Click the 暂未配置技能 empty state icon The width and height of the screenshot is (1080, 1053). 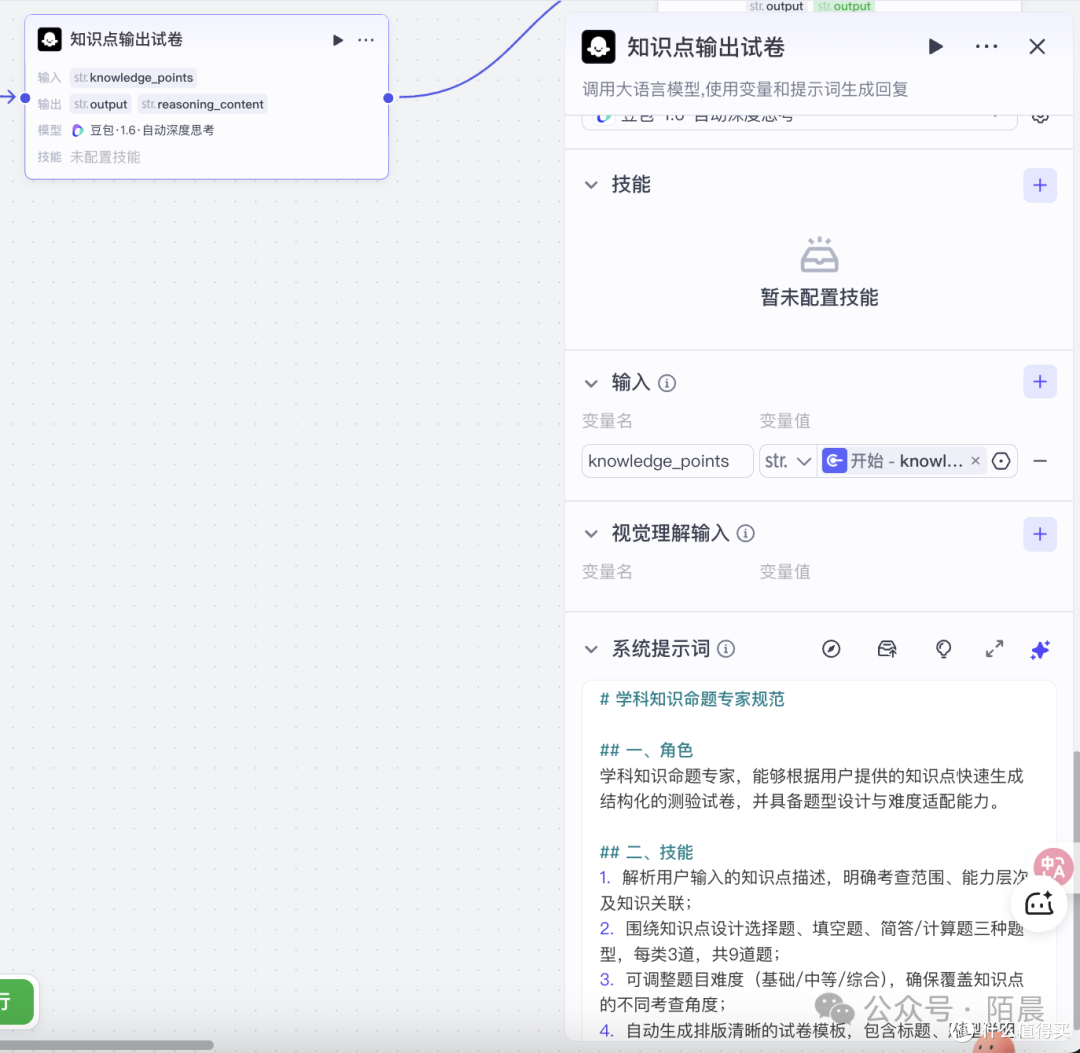coord(819,255)
